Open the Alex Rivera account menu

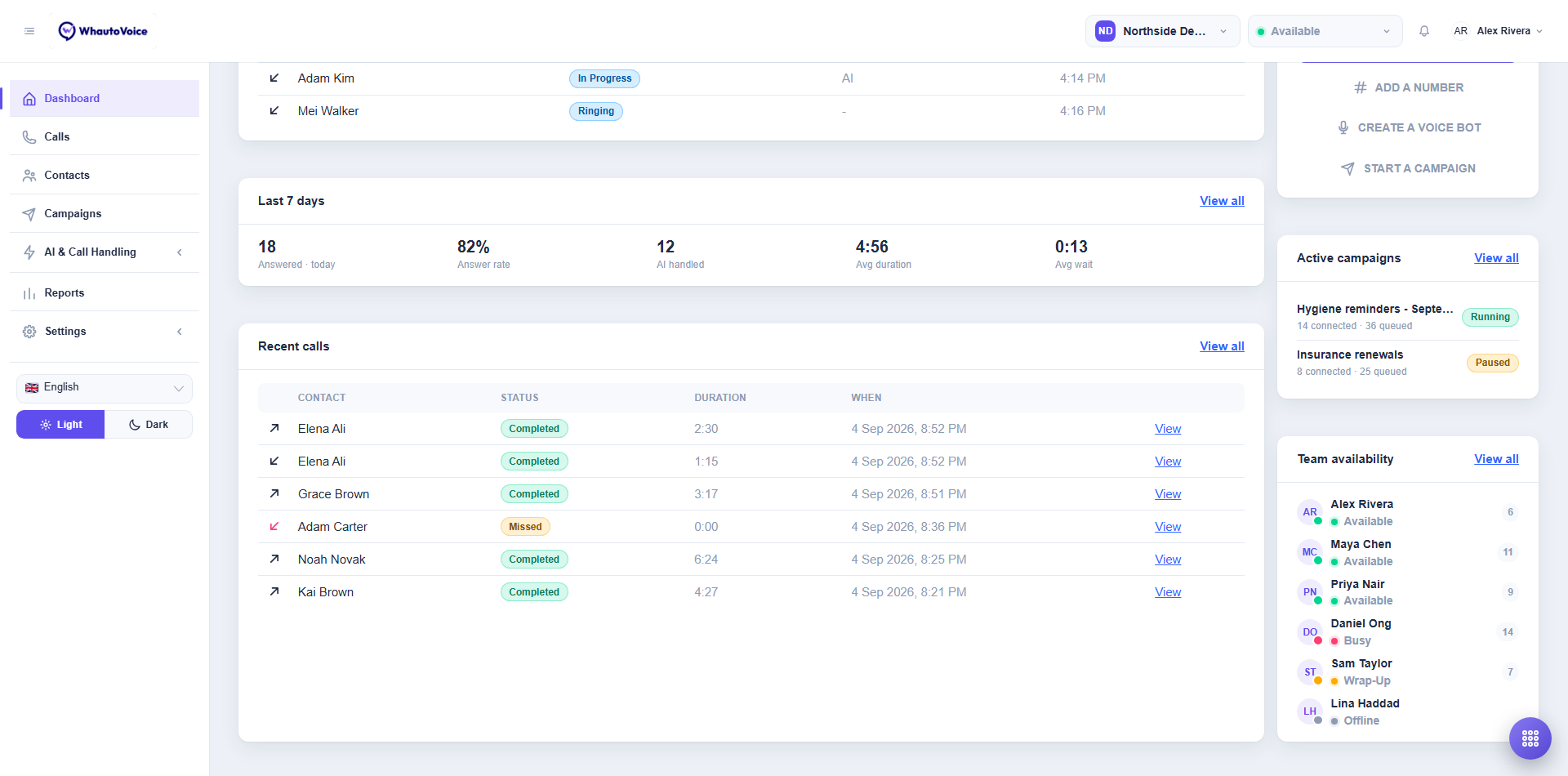pyautogui.click(x=1498, y=31)
